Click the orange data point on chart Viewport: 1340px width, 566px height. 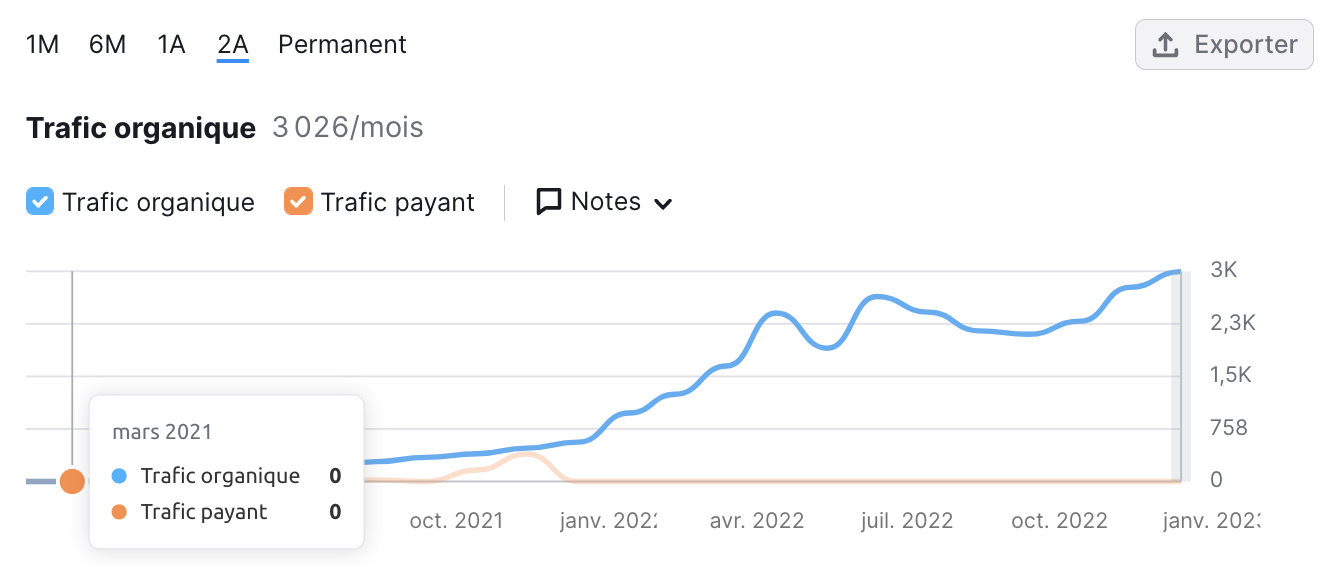(72, 482)
